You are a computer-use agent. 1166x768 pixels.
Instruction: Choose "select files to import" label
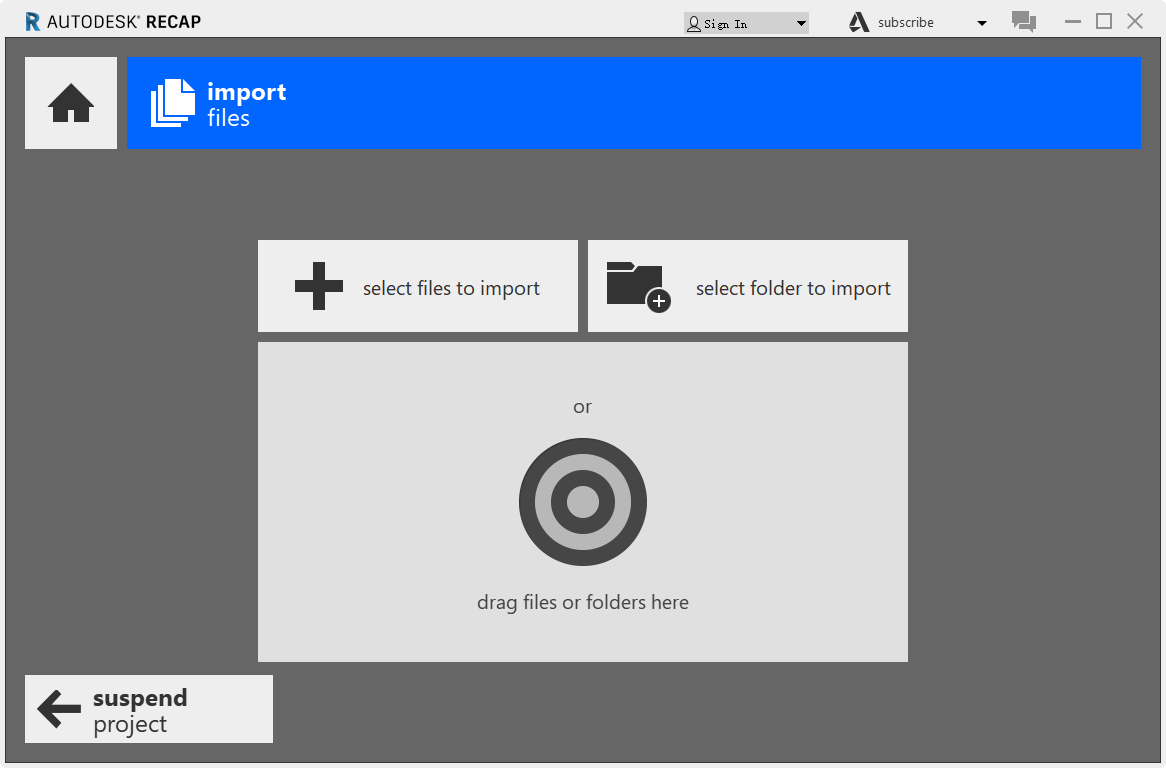point(451,288)
